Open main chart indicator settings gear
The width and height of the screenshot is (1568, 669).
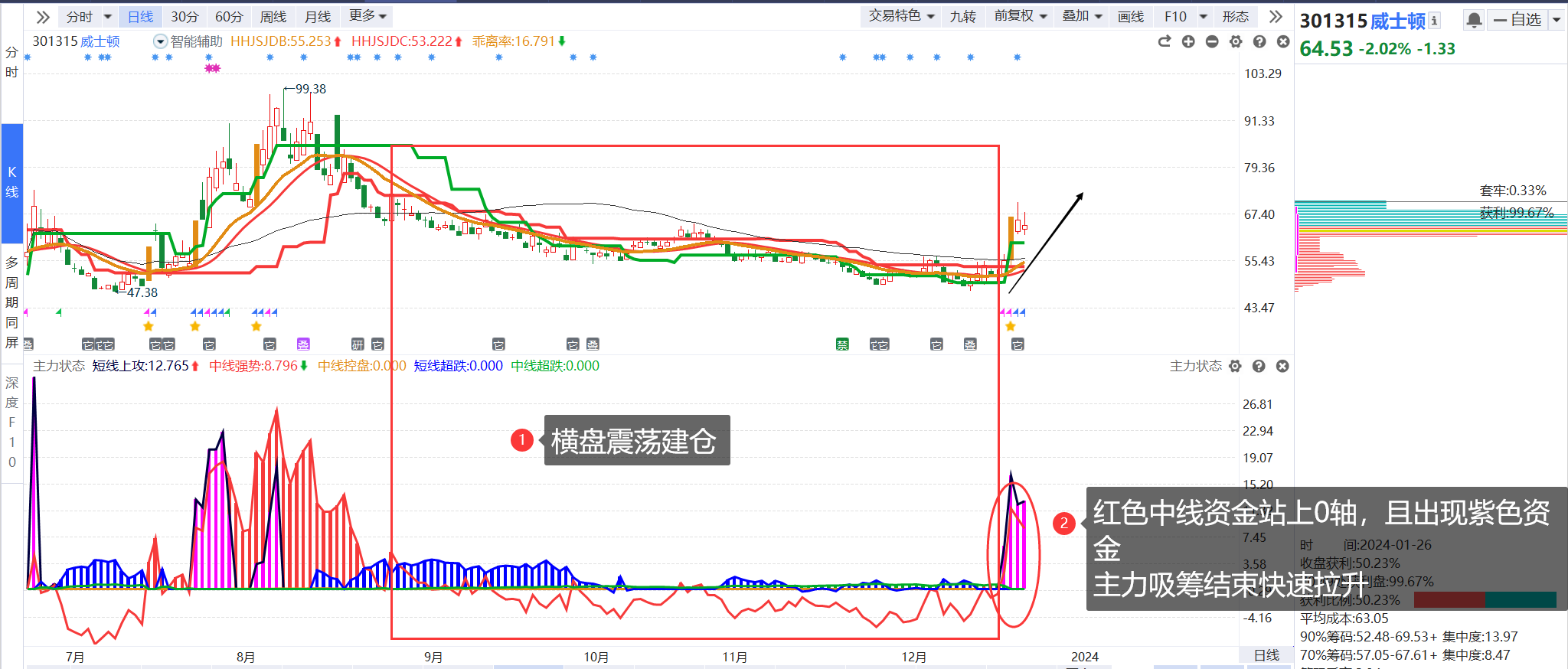tap(1236, 41)
